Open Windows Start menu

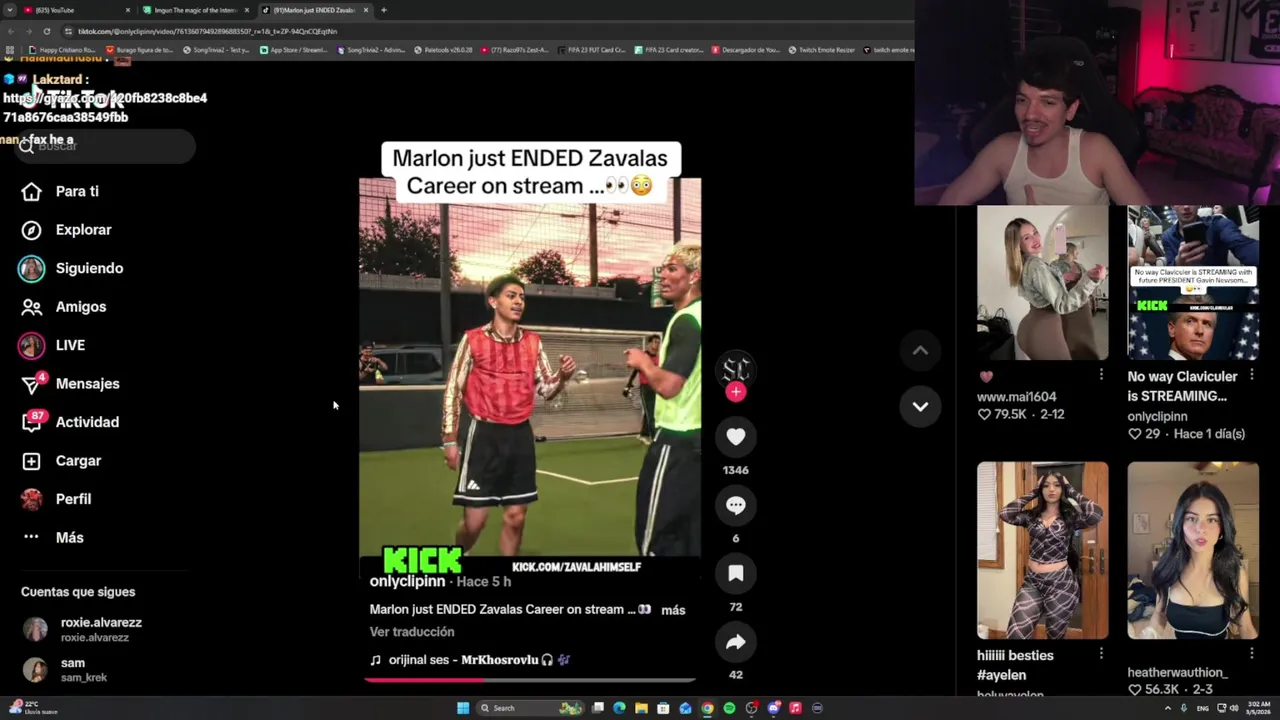[462, 708]
